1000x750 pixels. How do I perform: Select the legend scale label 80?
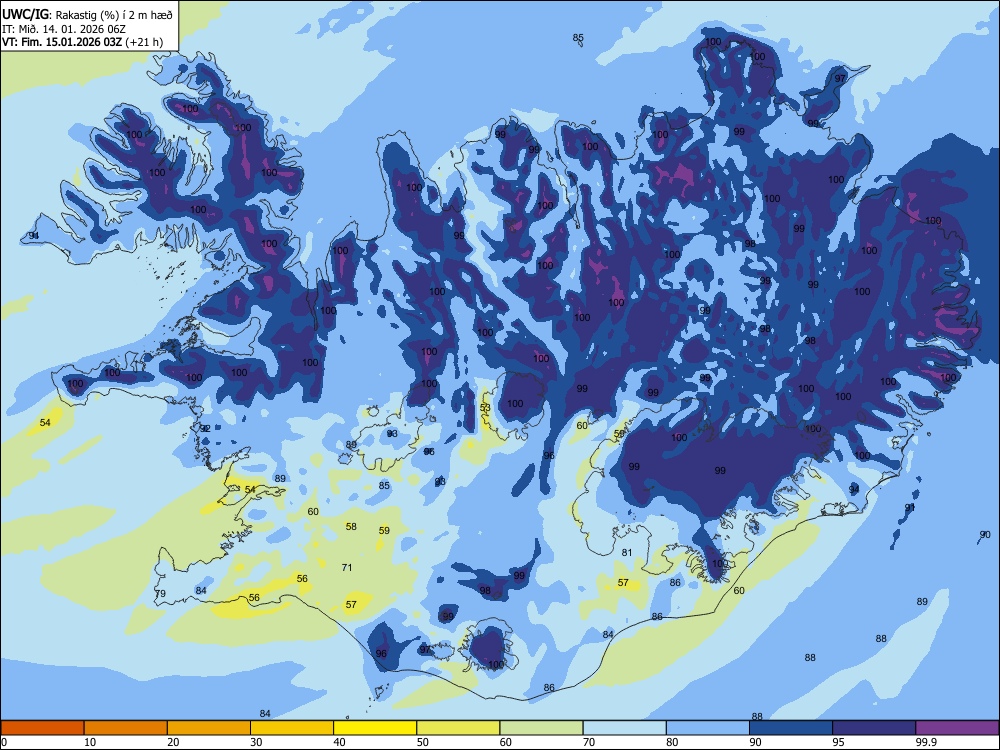tap(672, 742)
